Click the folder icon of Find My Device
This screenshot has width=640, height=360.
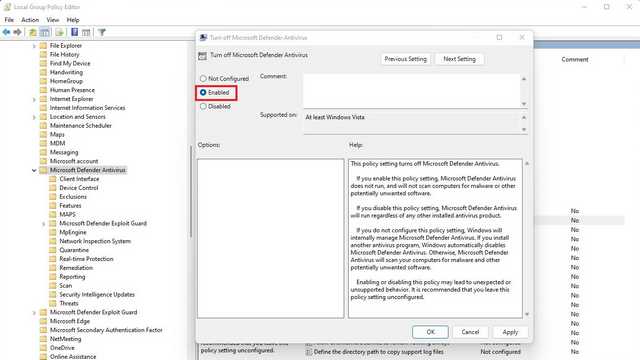(43, 63)
